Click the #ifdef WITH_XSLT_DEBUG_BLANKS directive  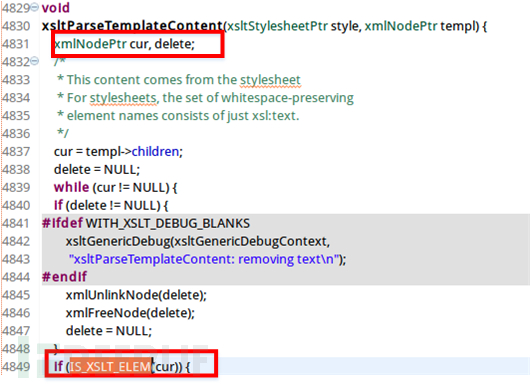pos(146,223)
